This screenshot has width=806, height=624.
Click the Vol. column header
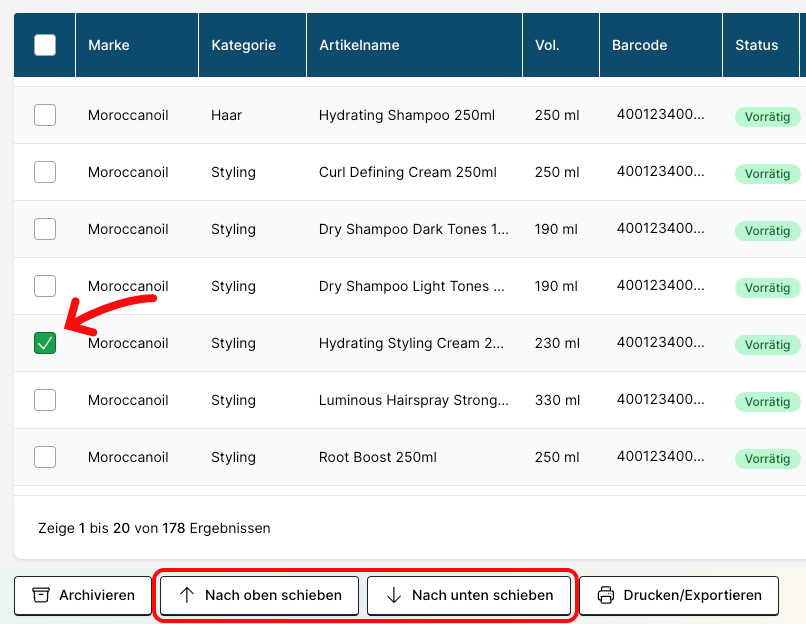pyautogui.click(x=547, y=45)
